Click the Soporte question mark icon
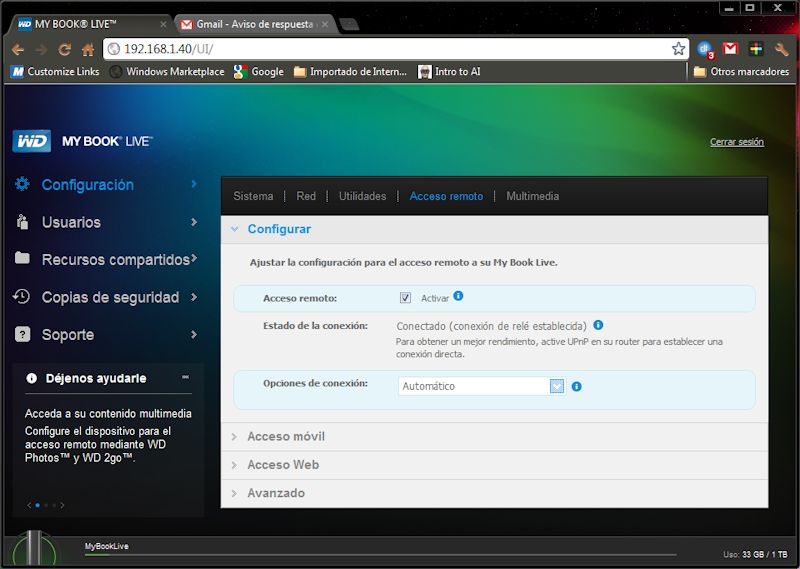Screen dimensions: 800x569 [22, 334]
